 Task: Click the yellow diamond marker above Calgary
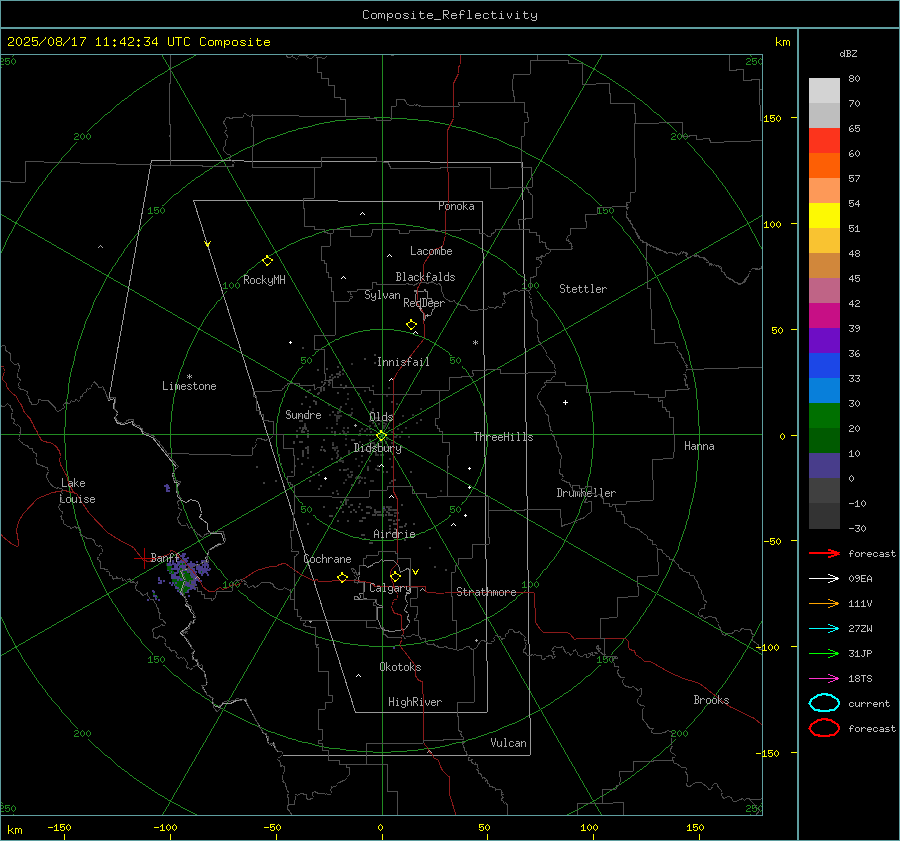coord(395,576)
